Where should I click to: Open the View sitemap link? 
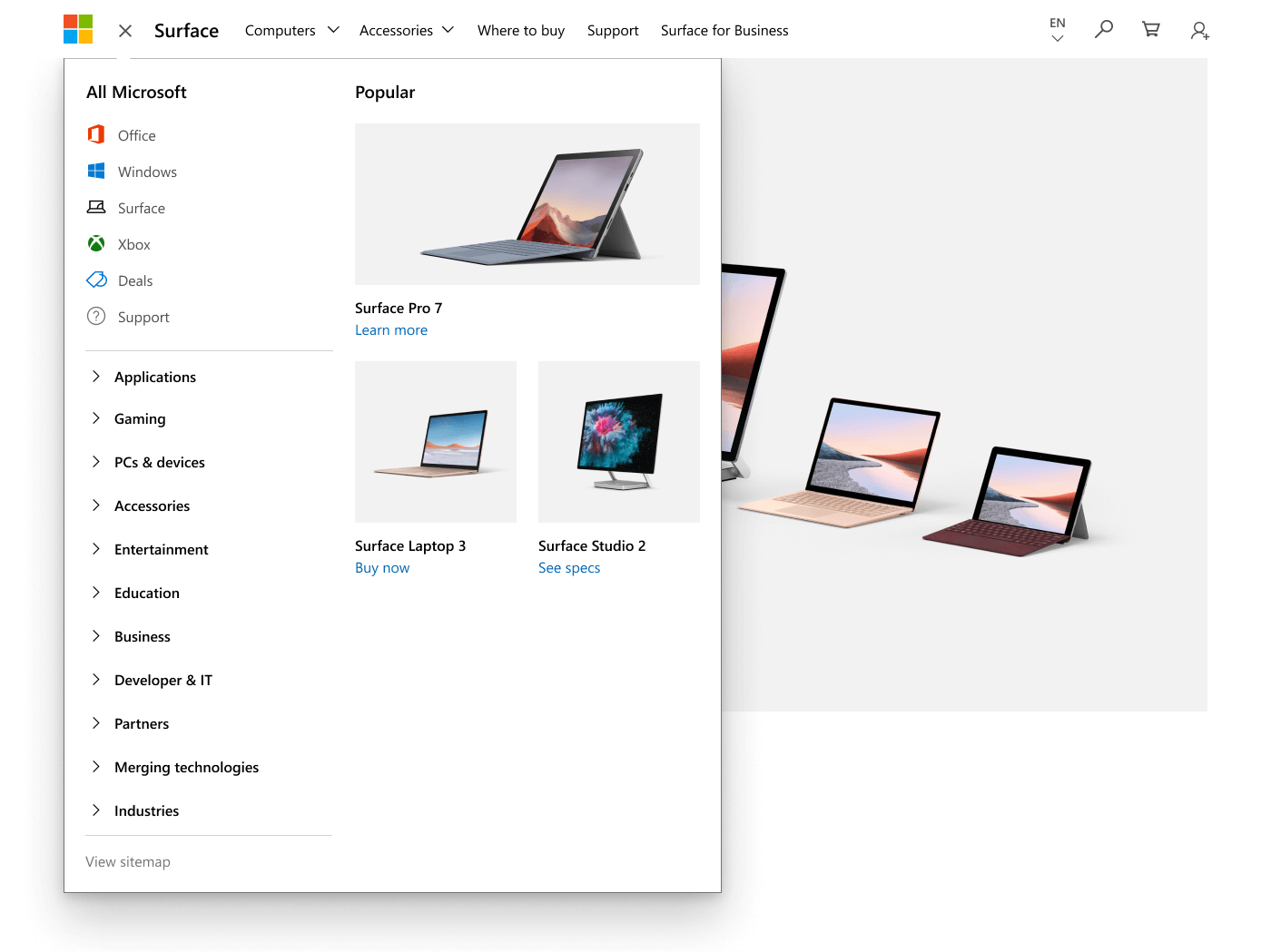pyautogui.click(x=128, y=861)
